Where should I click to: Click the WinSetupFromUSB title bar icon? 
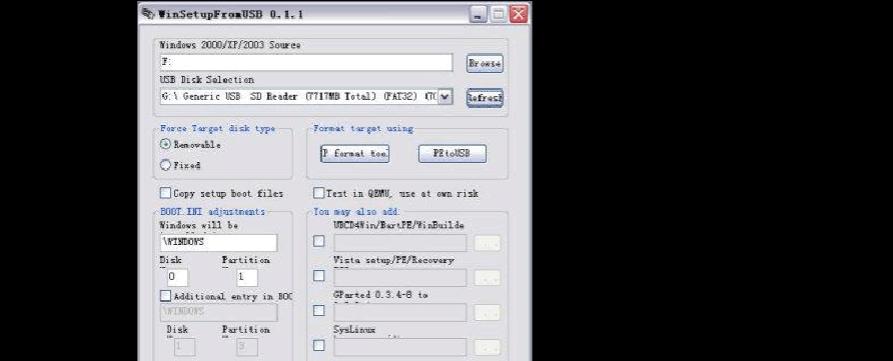point(148,13)
